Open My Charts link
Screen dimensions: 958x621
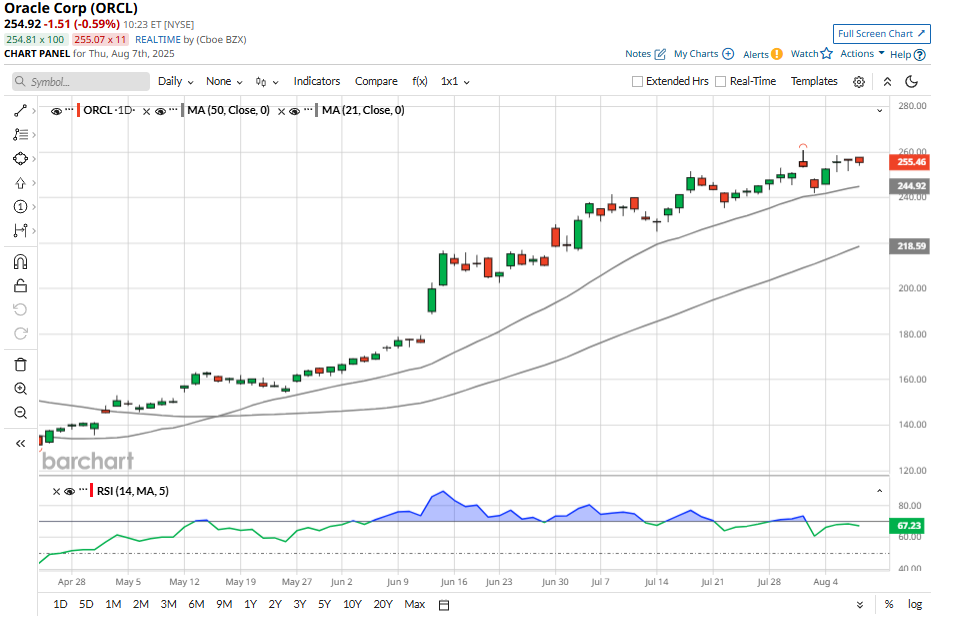pyautogui.click(x=704, y=54)
